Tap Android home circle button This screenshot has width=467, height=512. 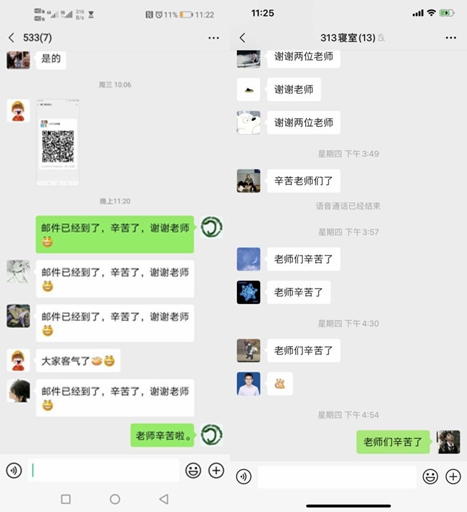point(115,499)
